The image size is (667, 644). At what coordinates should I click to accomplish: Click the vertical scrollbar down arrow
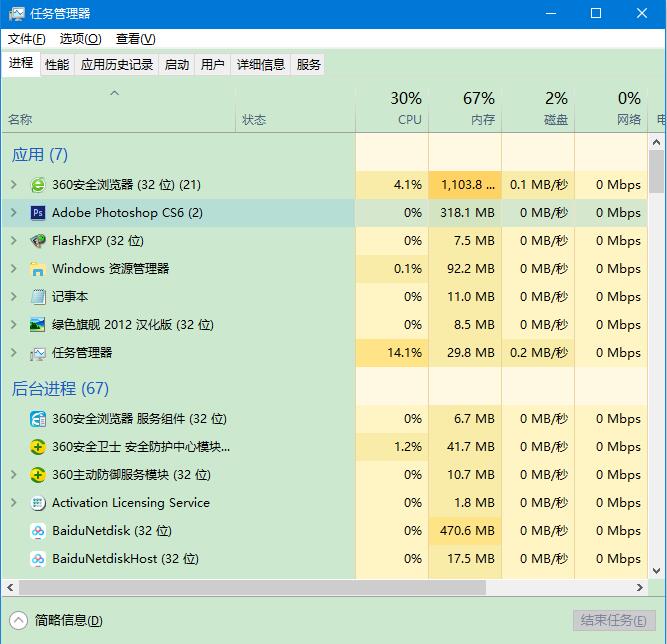656,570
